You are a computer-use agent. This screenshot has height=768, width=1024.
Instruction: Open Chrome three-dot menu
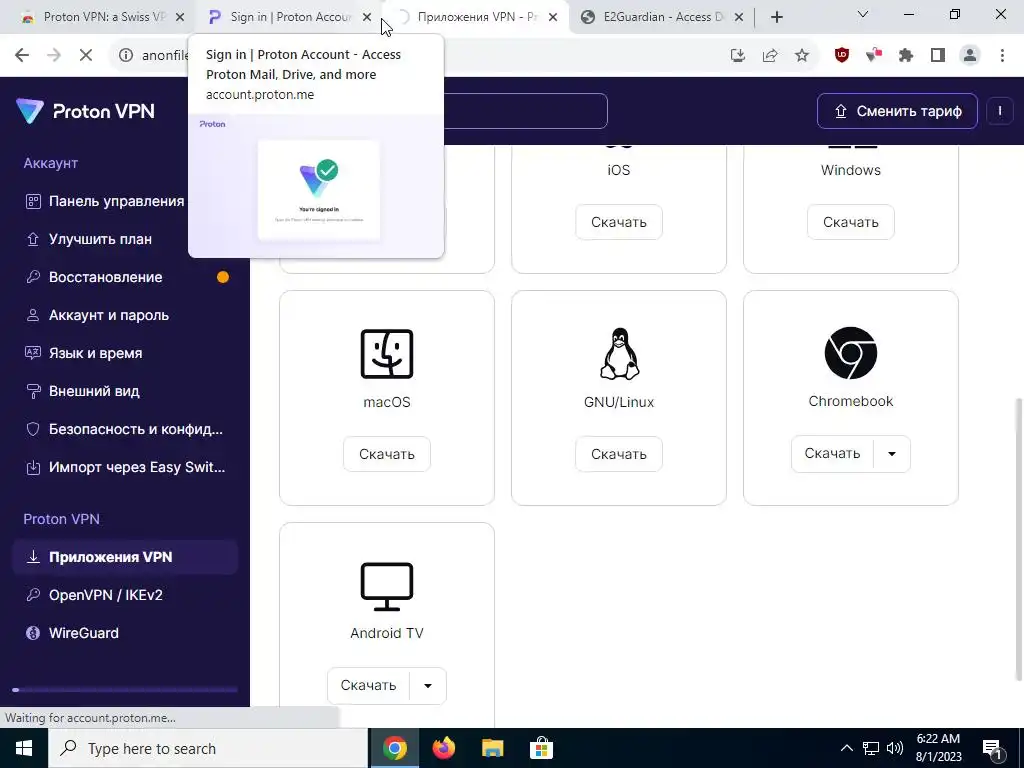pos(1002,56)
